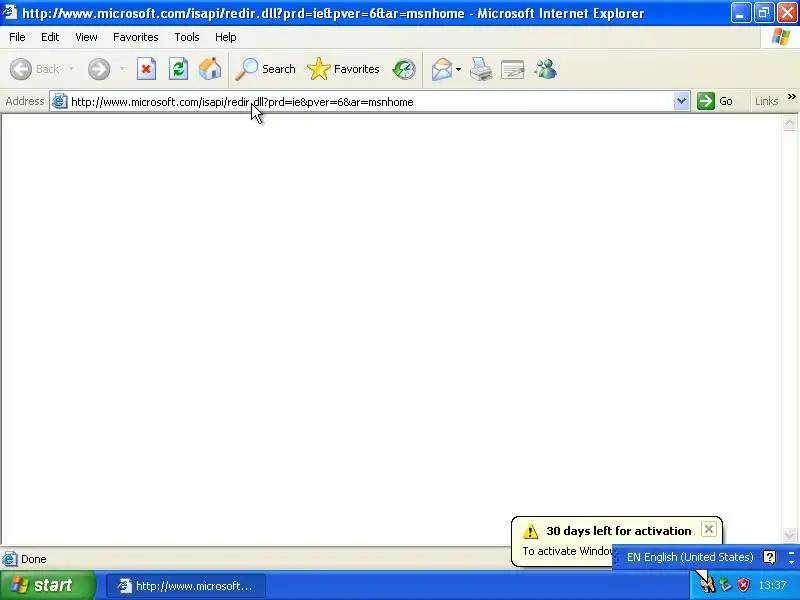Minimize the Internet Explorer window
Viewport: 800px width, 600px height.
pyautogui.click(x=740, y=13)
